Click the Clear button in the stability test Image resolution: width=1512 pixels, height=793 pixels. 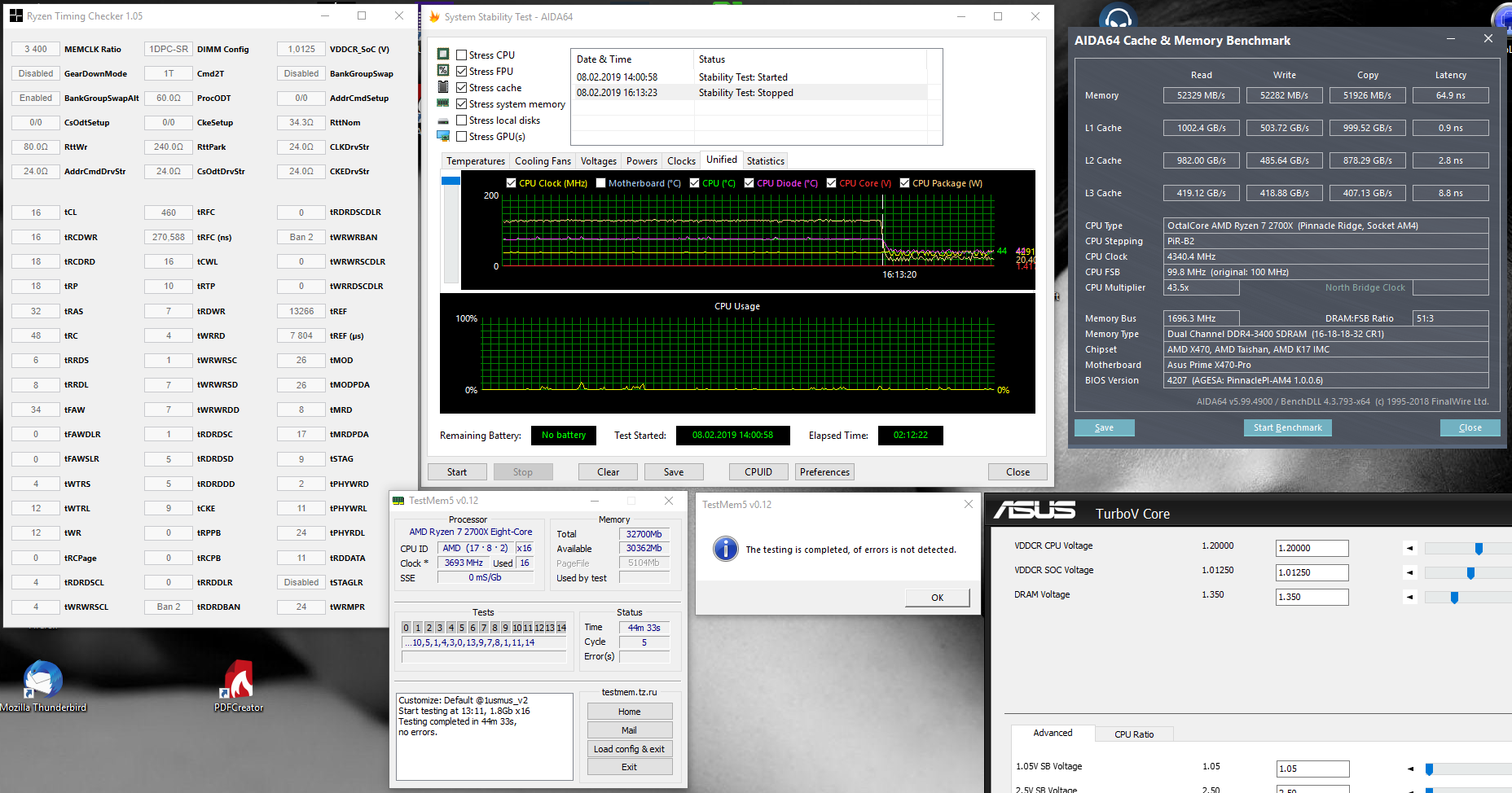[609, 472]
